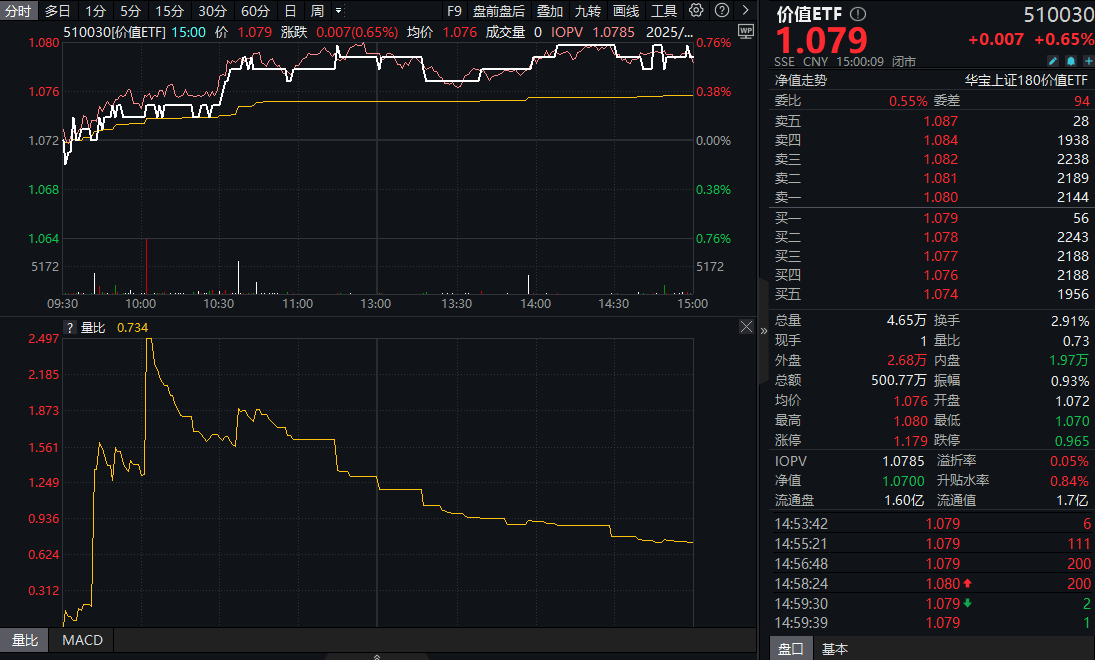Switch to 1分 chart period

pyautogui.click(x=96, y=10)
